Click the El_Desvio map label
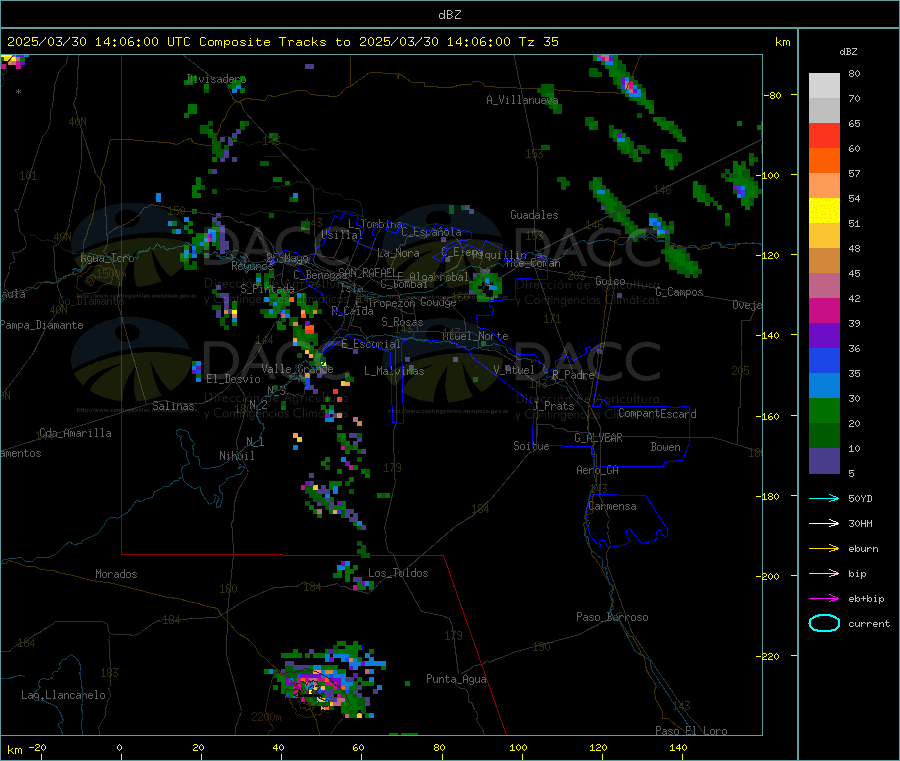The height and width of the screenshot is (761, 900). click(x=233, y=379)
